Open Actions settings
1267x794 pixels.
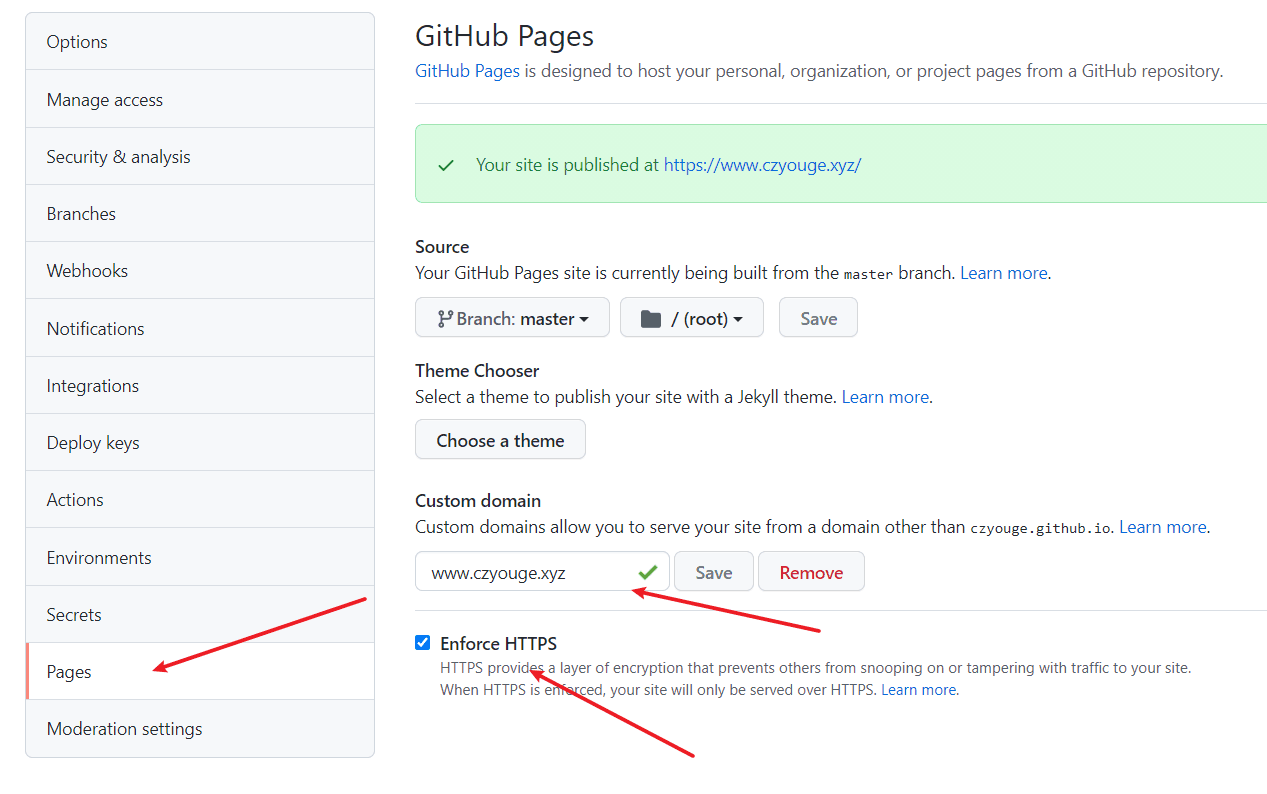200,499
